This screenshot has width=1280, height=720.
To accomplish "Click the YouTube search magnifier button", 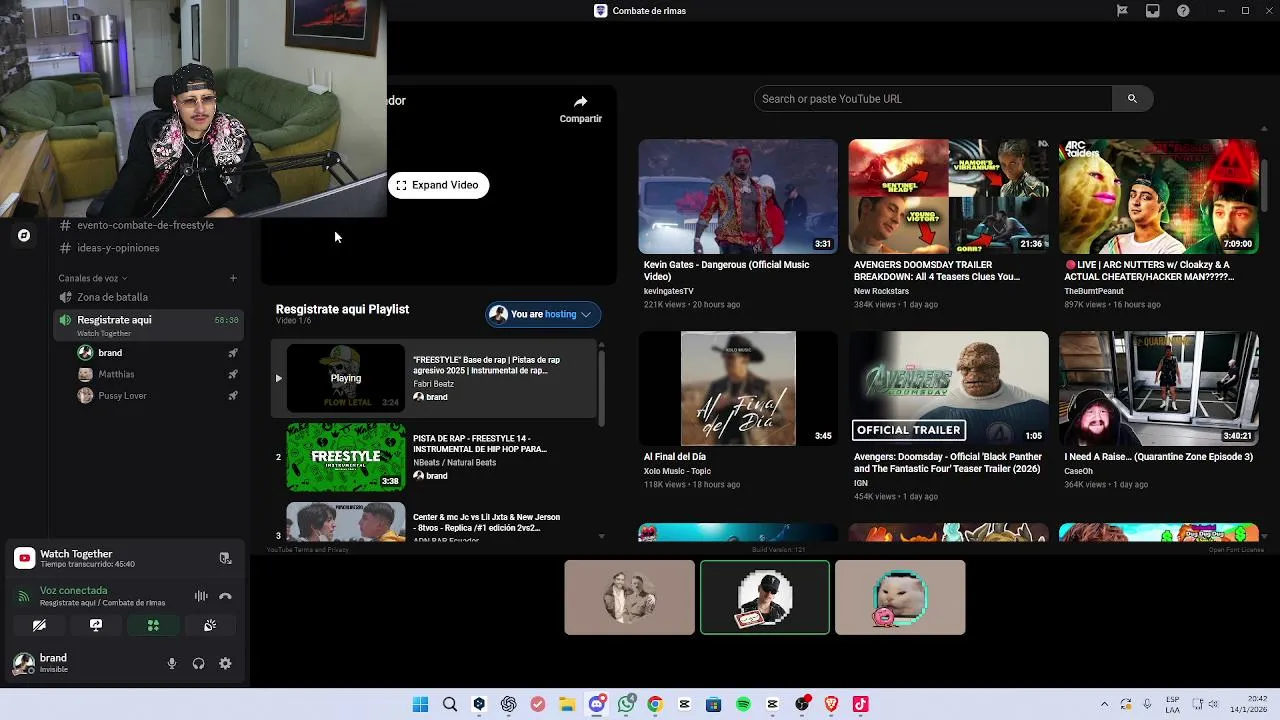I will click(x=1132, y=99).
